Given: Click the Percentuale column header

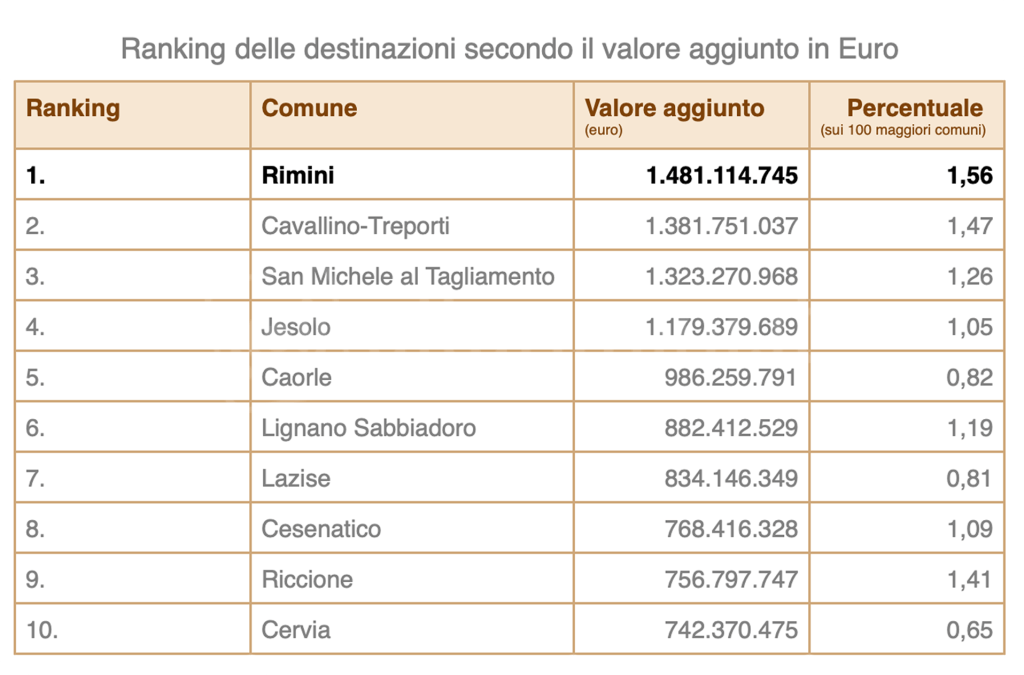Looking at the screenshot, I should (x=914, y=109).
